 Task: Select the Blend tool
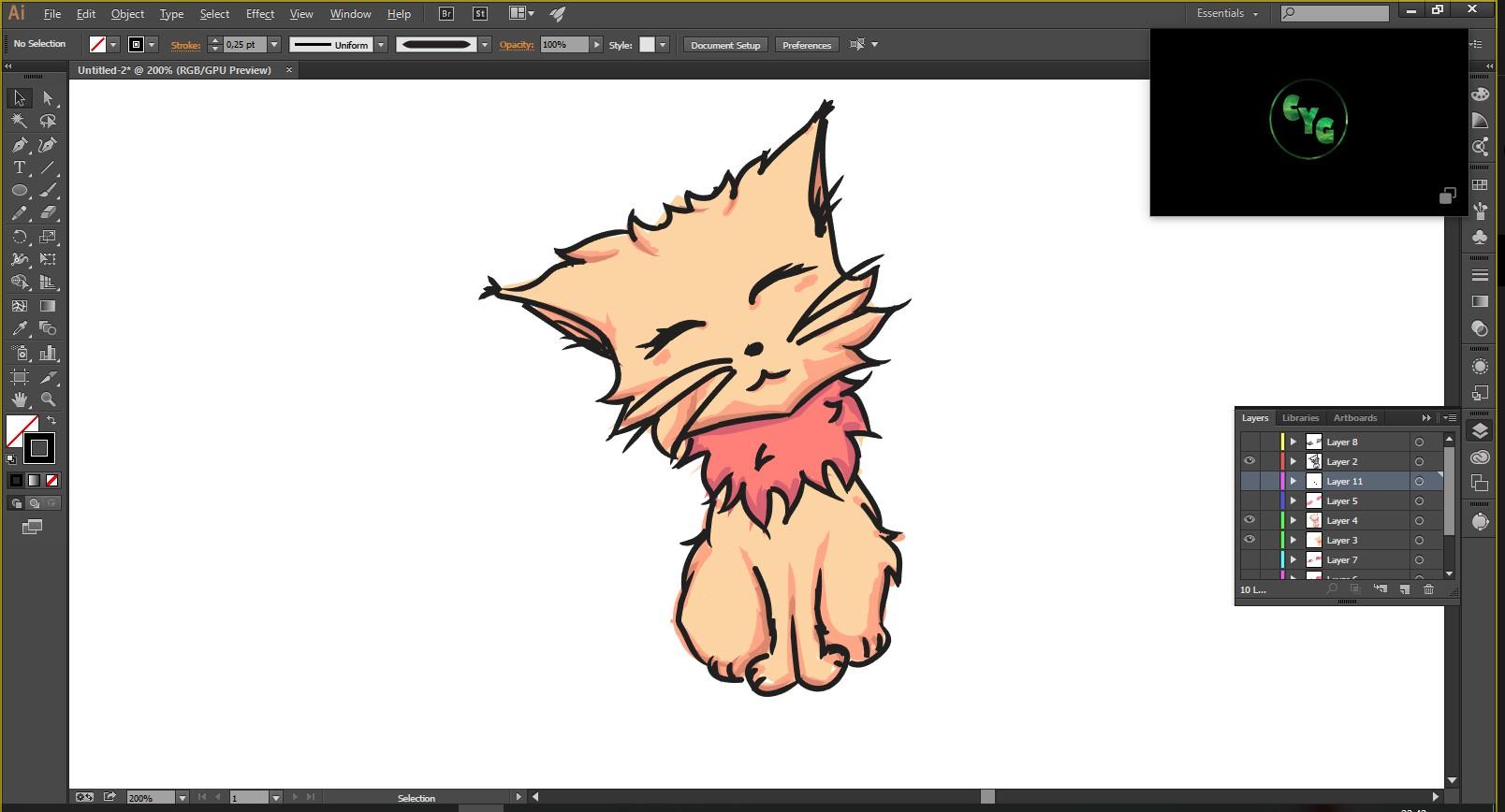49,328
